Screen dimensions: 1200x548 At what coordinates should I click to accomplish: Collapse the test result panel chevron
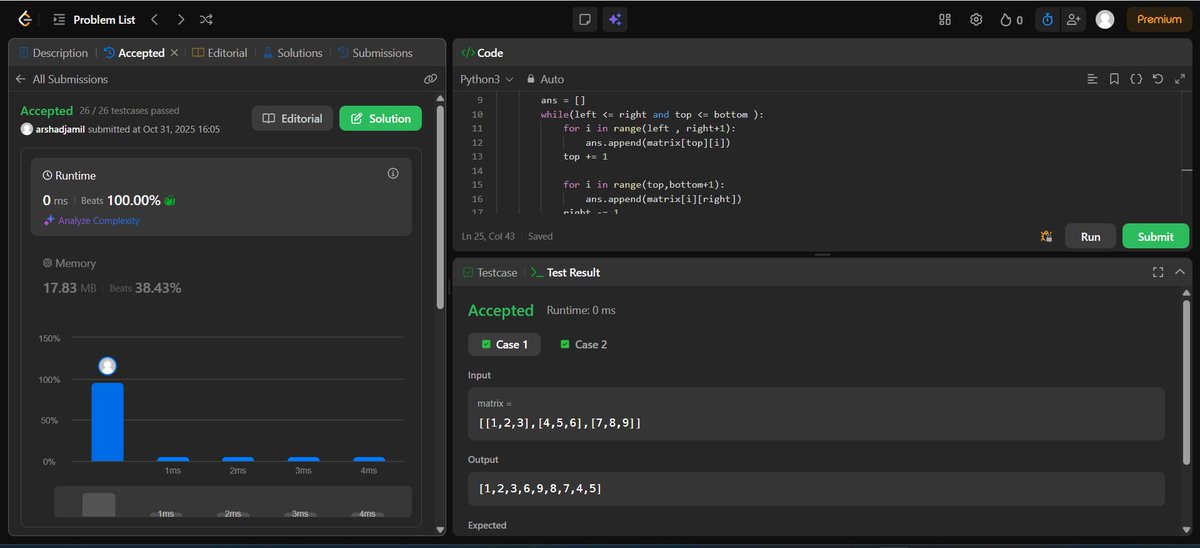click(1180, 272)
